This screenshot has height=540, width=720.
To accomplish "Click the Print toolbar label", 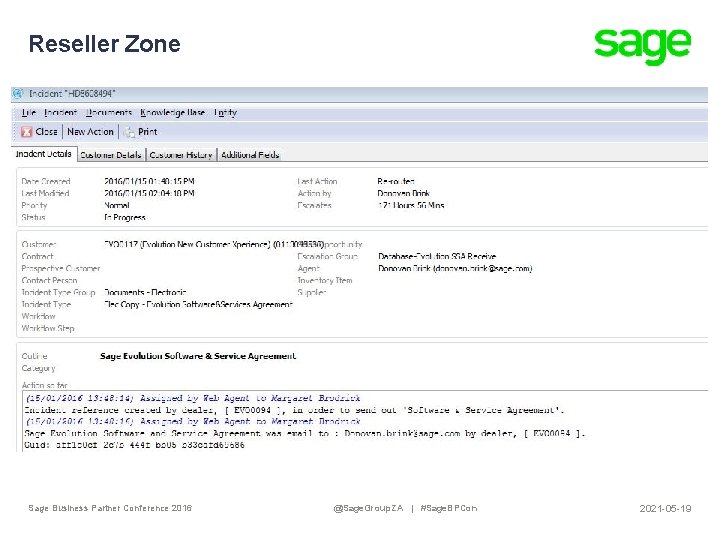I will (x=148, y=132).
